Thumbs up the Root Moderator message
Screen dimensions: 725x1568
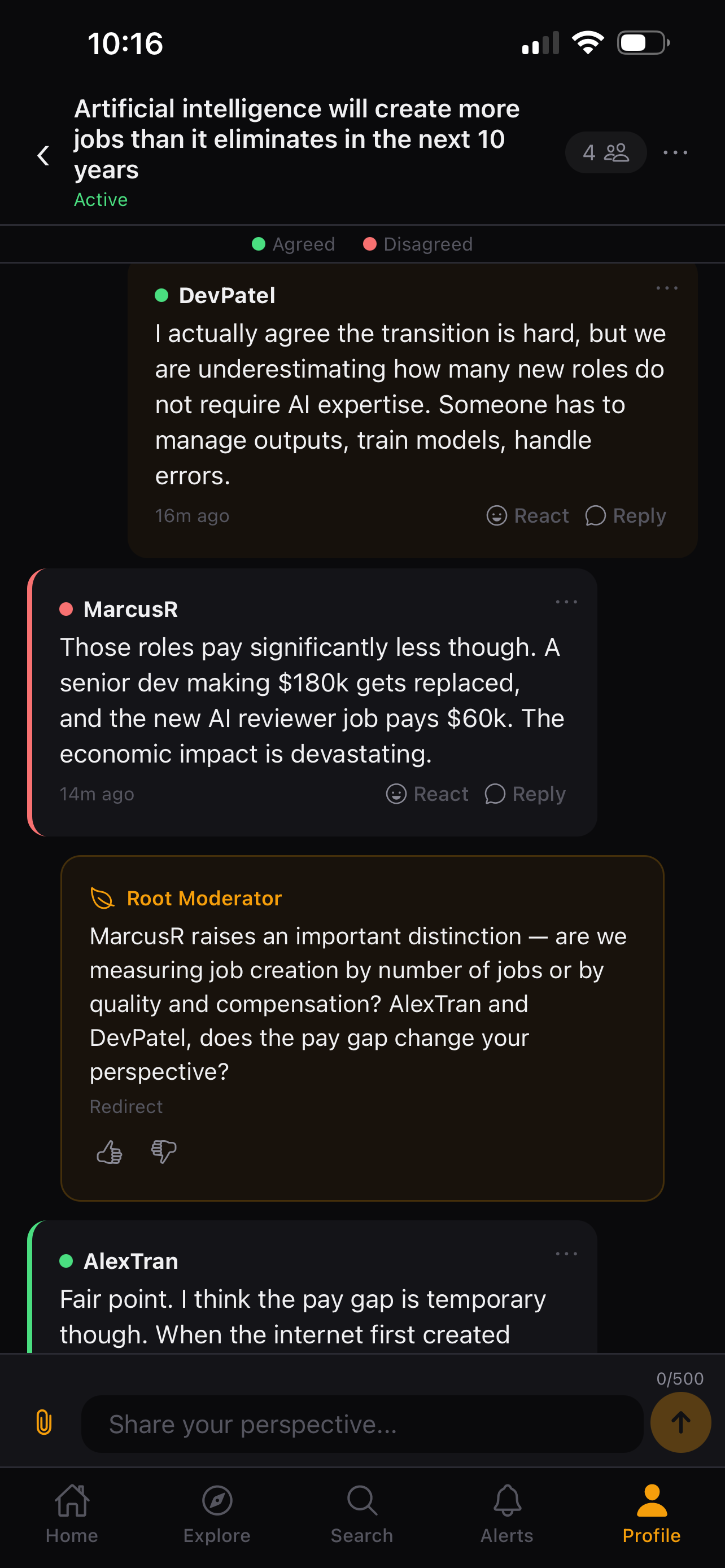click(110, 1151)
